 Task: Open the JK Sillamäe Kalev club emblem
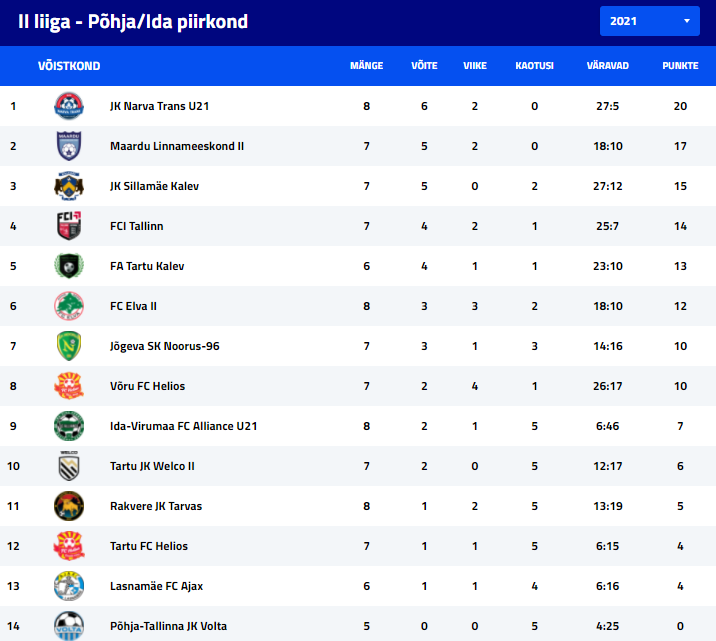(x=69, y=186)
